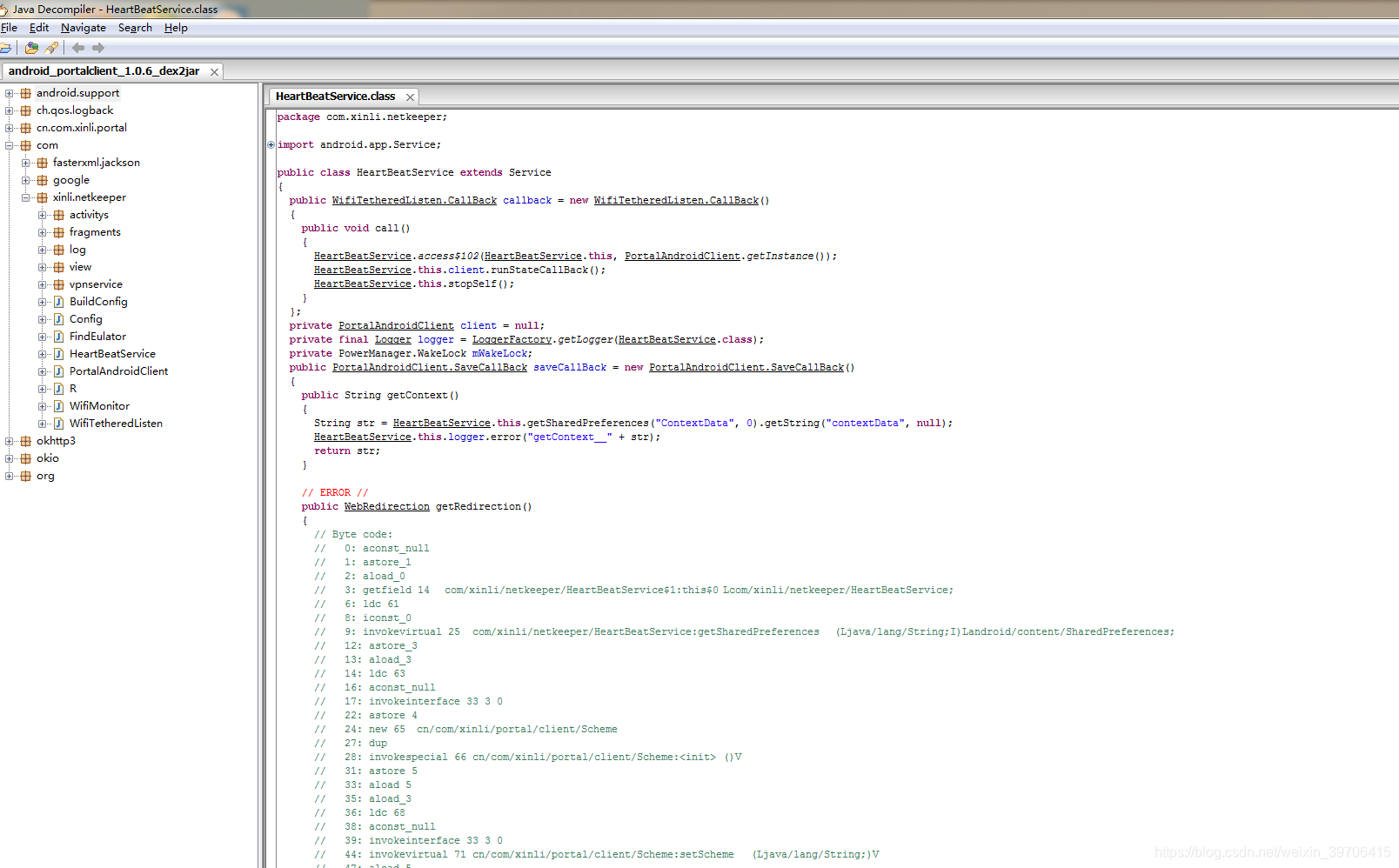Click the Open File folder toolbar icon
This screenshot has height=868, width=1399.
[x=5, y=48]
